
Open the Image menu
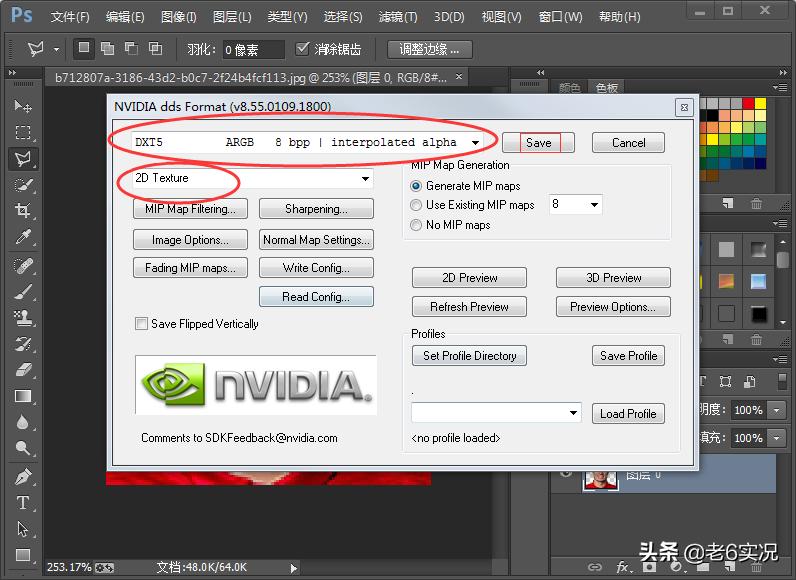point(179,17)
